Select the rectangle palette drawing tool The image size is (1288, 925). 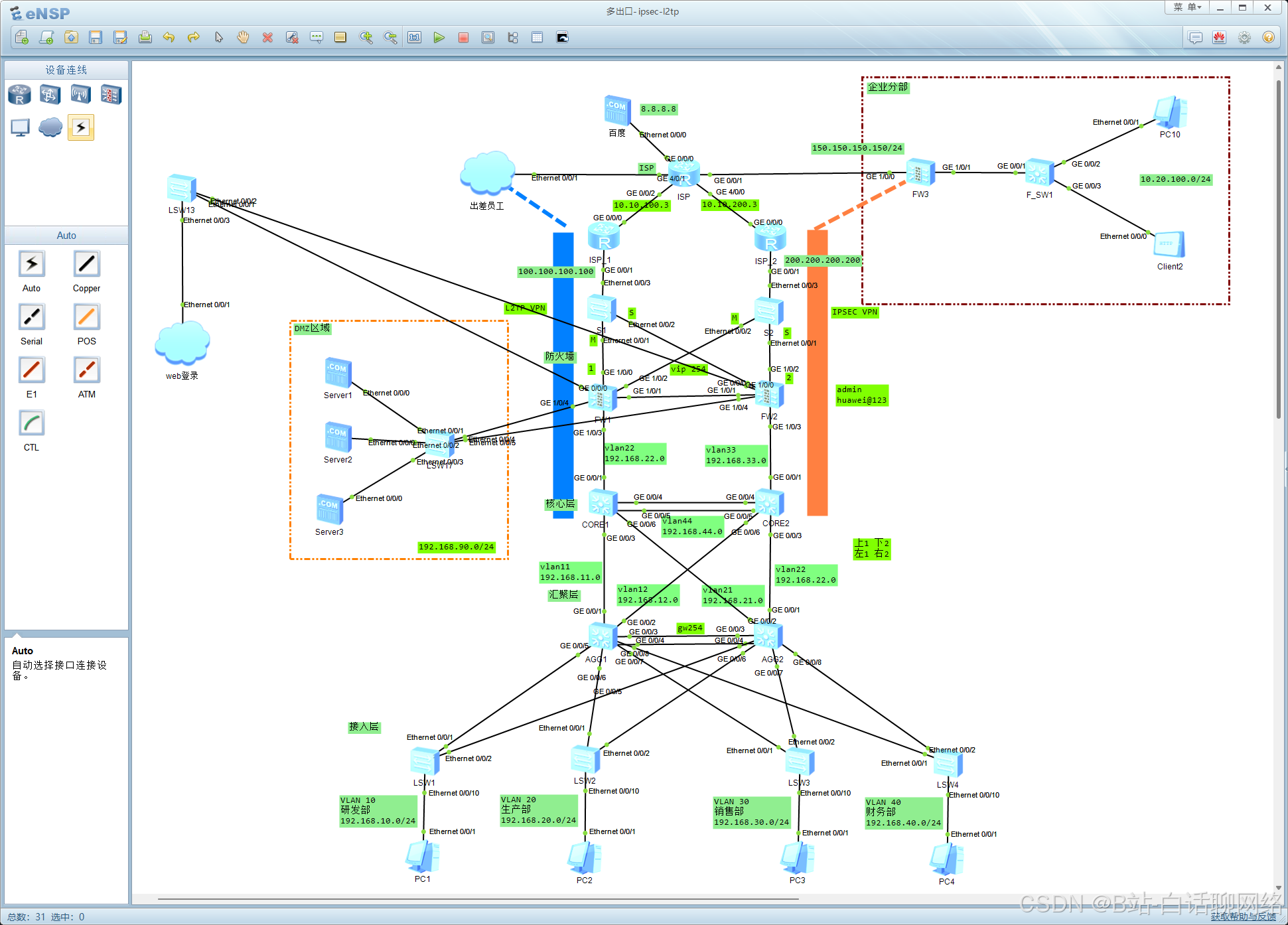(340, 37)
